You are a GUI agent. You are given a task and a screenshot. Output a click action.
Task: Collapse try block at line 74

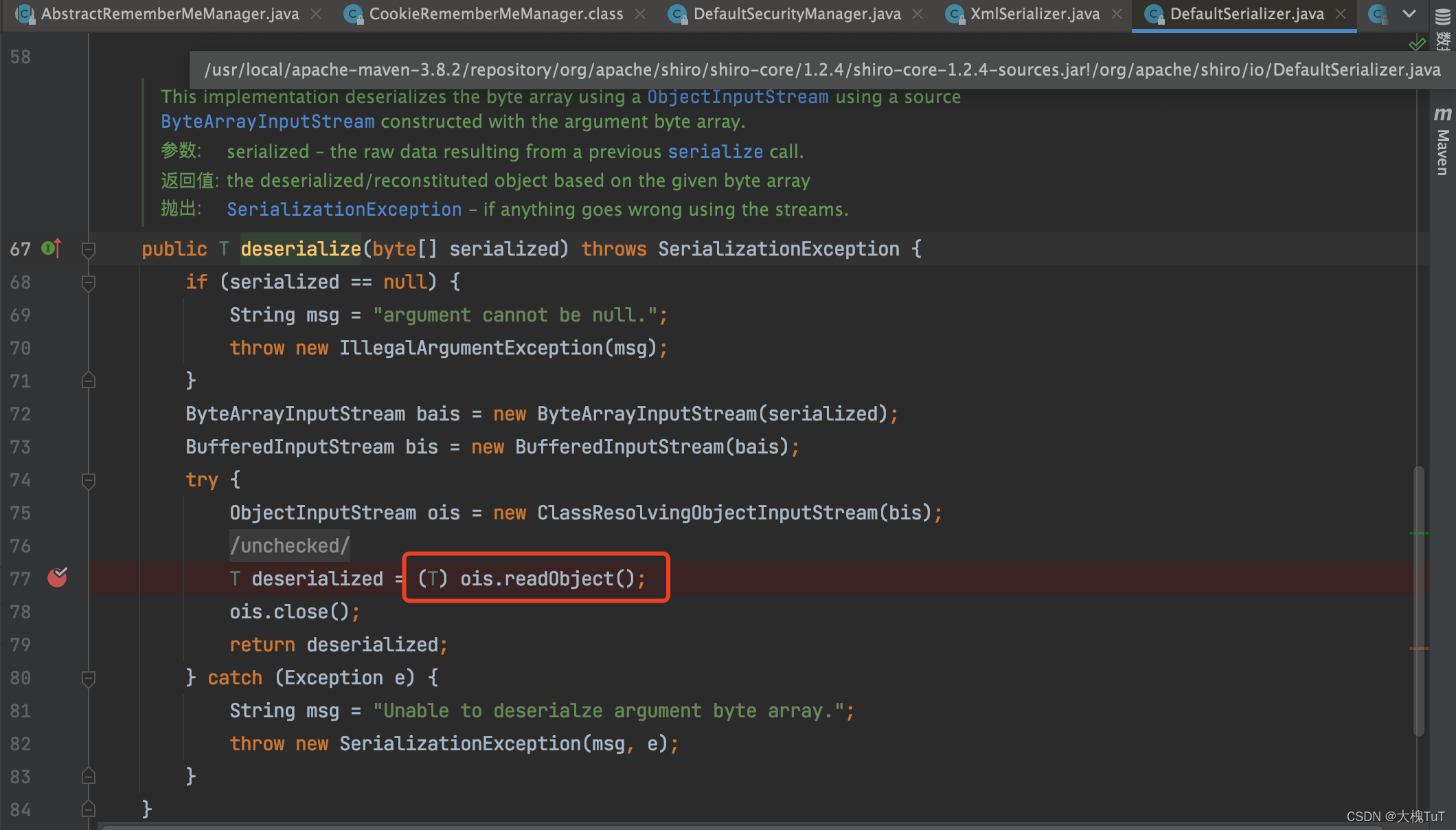(89, 480)
